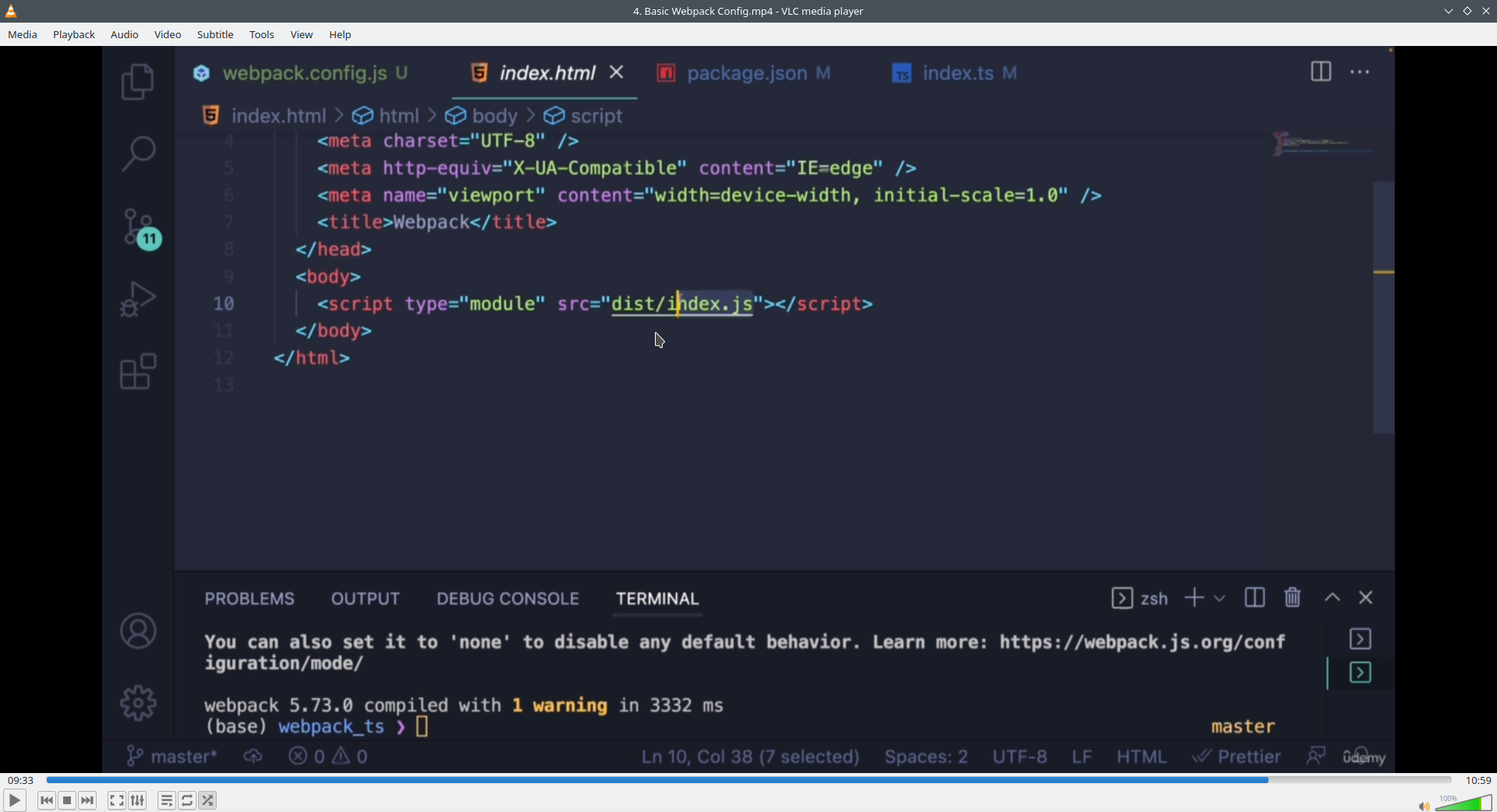Screen dimensions: 1497x812
Task: Open the Help menu
Action: (340, 34)
